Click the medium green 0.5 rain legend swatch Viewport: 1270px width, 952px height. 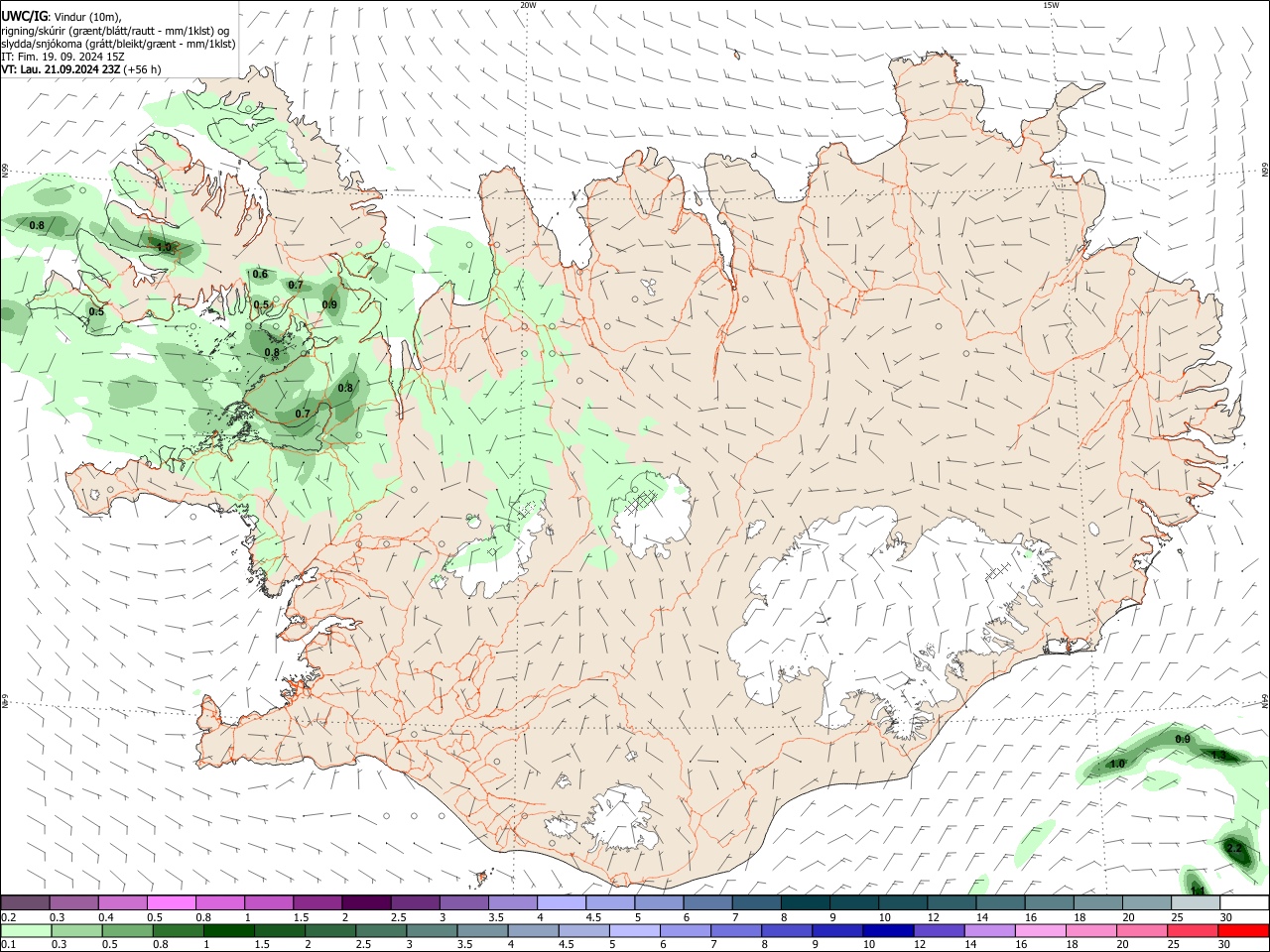point(127,930)
